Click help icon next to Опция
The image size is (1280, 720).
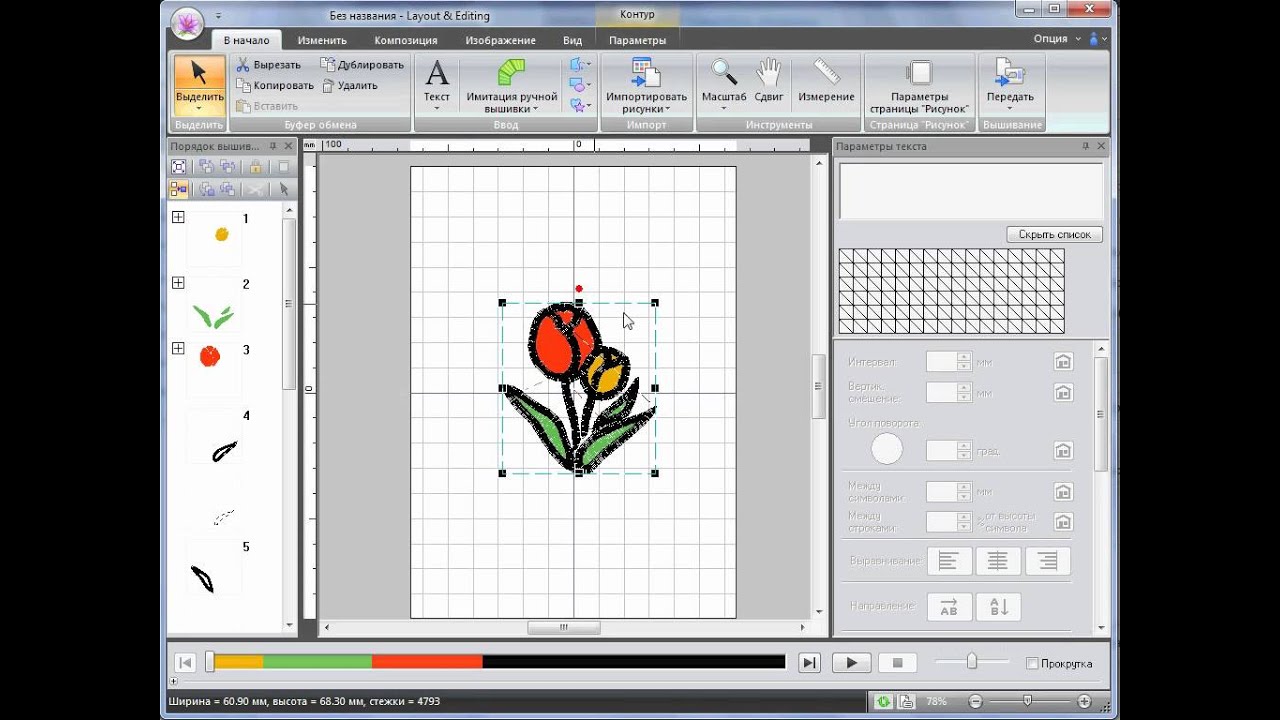[1096, 39]
